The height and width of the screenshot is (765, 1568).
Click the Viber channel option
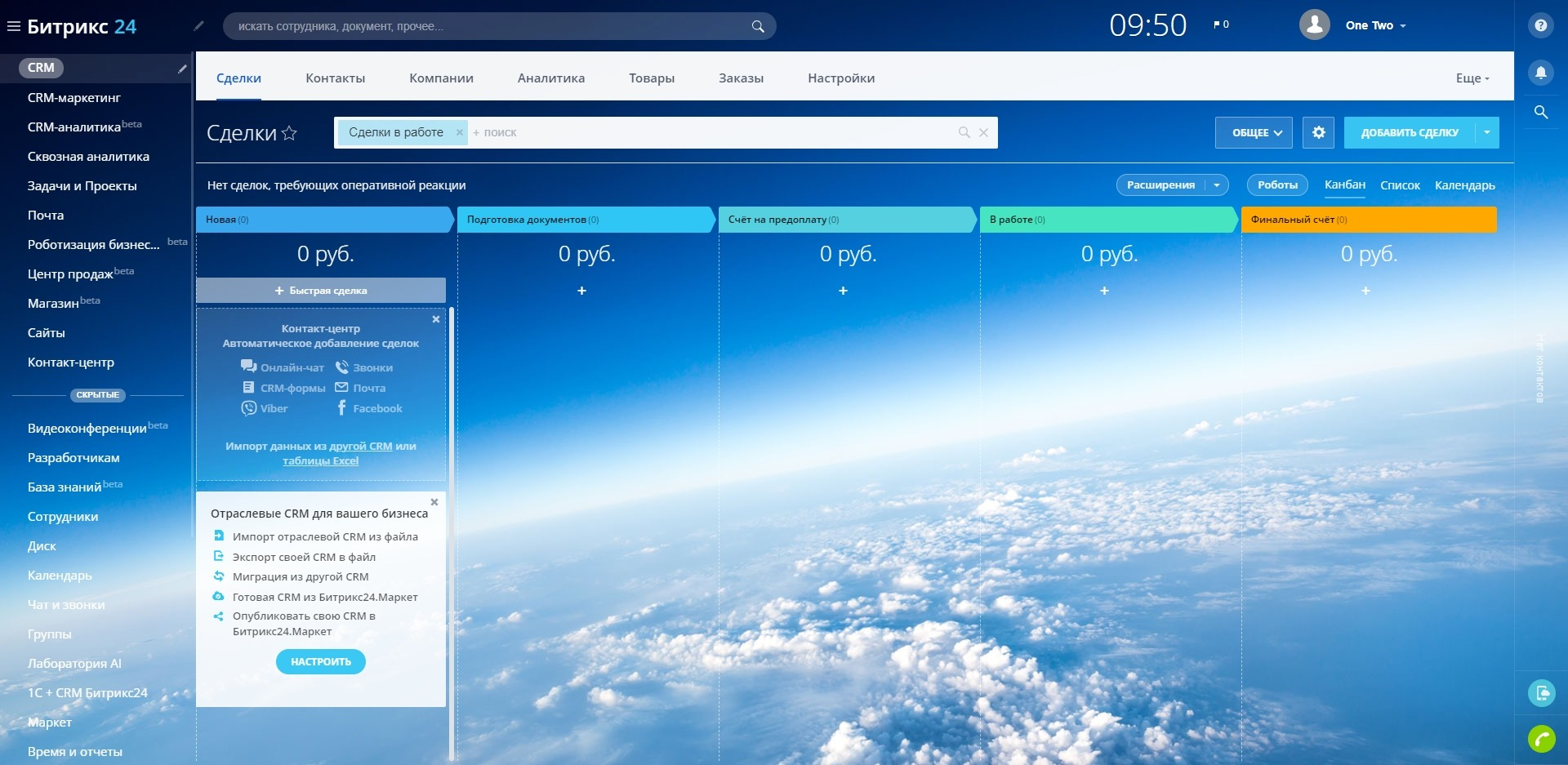point(265,408)
